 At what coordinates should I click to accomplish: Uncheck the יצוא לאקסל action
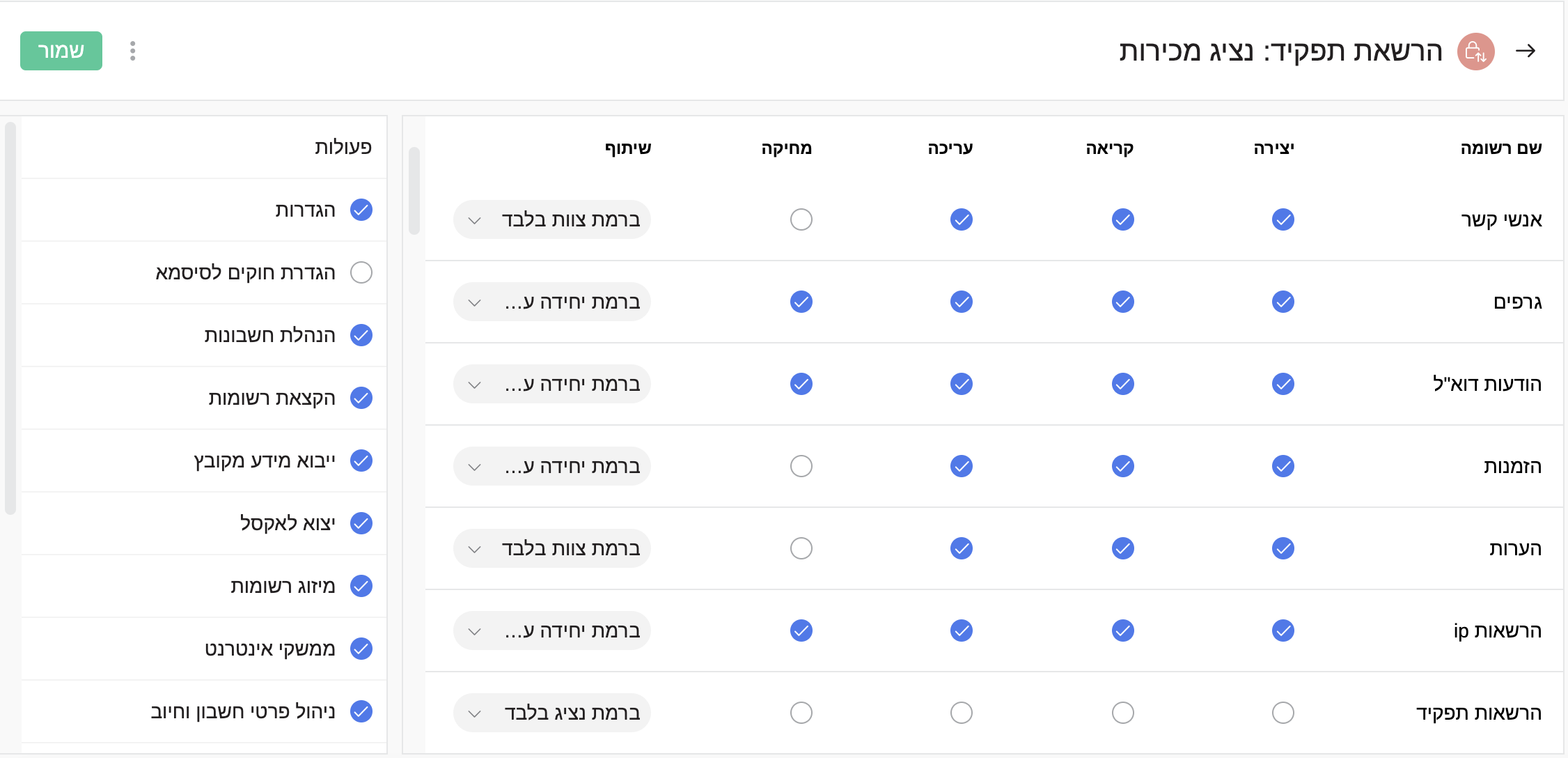[361, 523]
